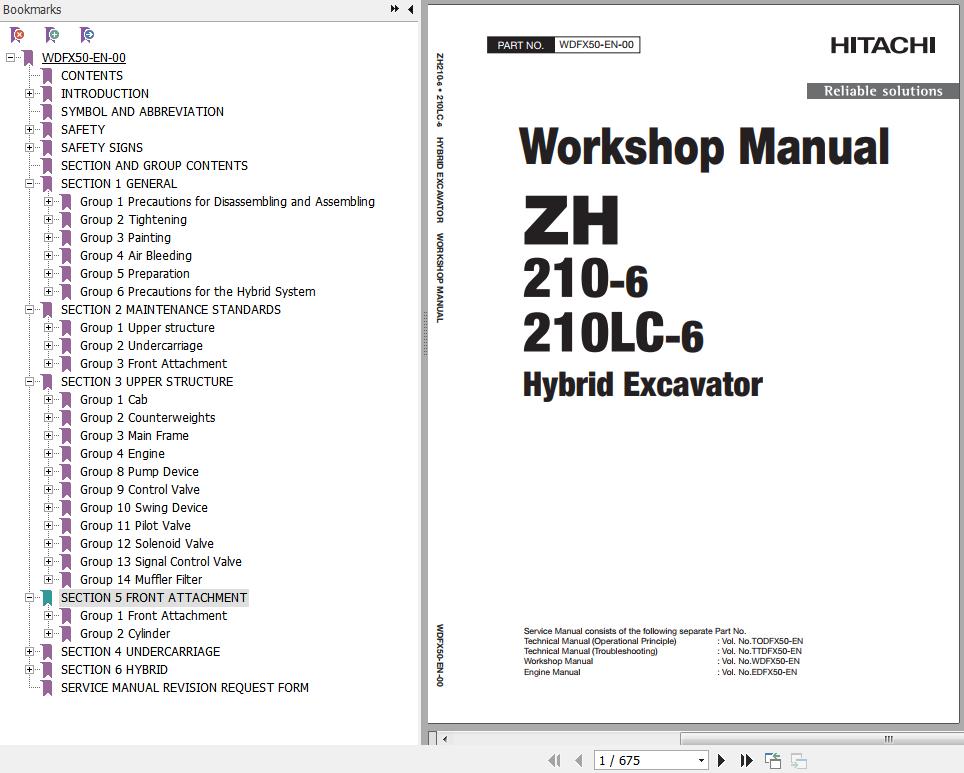Click the Reliable solutions banner
Image resolution: width=964 pixels, height=773 pixels.
click(x=883, y=91)
